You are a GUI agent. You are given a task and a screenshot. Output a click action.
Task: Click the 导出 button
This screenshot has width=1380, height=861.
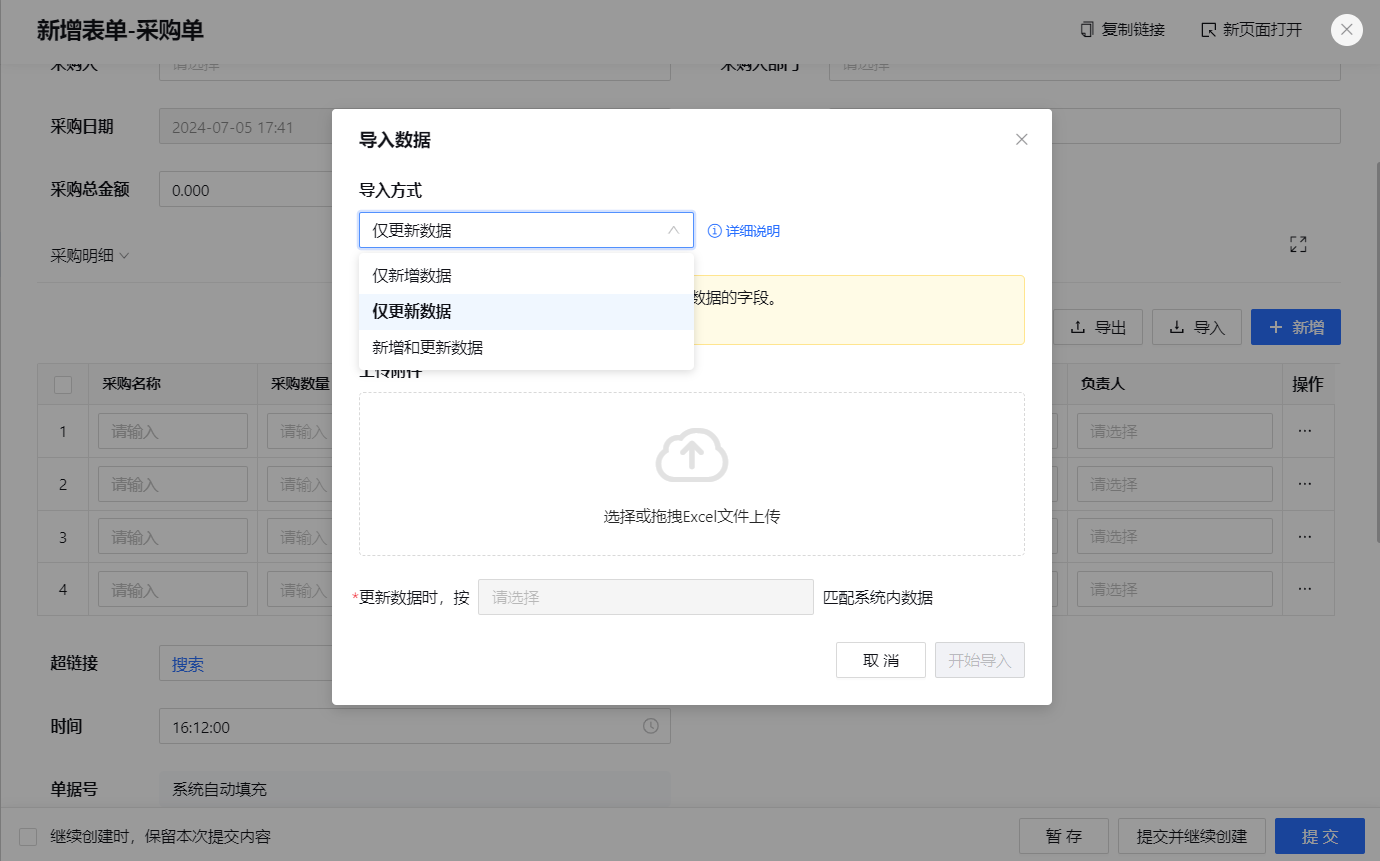tap(1098, 327)
